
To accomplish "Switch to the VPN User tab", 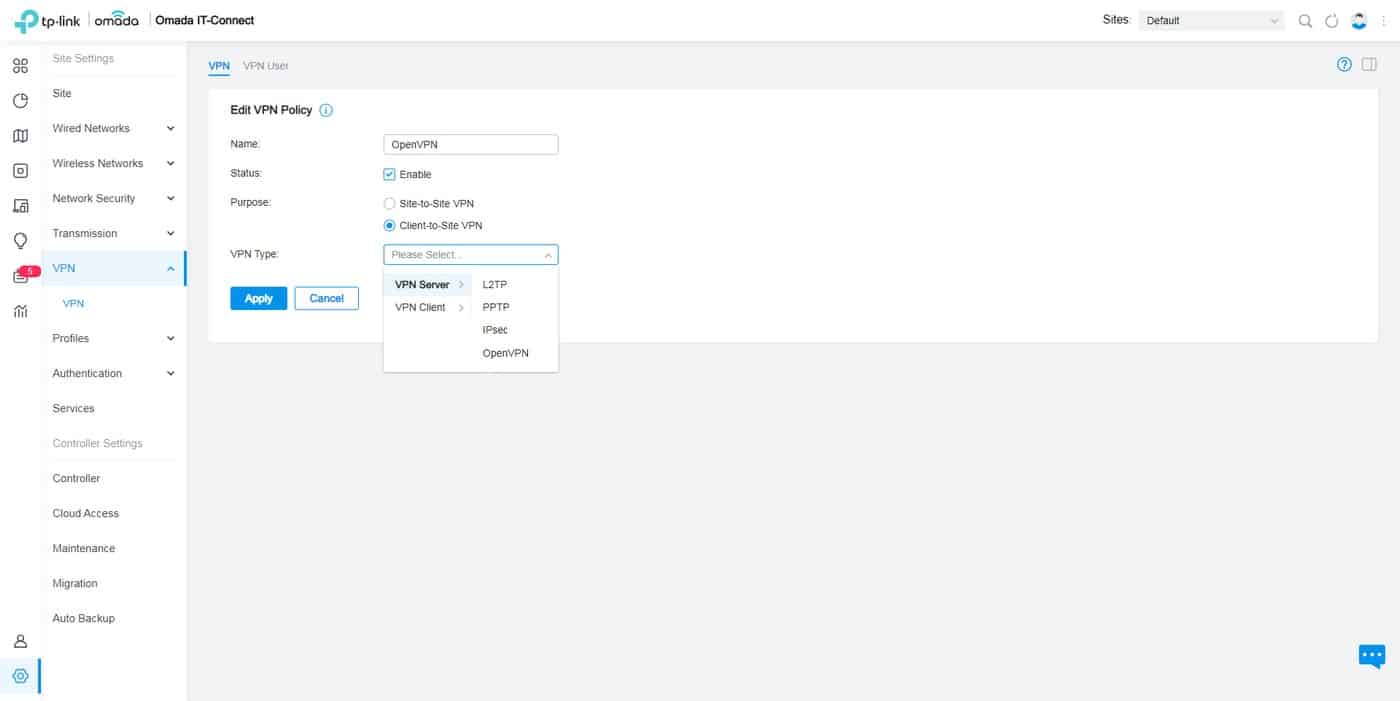I will pos(266,66).
